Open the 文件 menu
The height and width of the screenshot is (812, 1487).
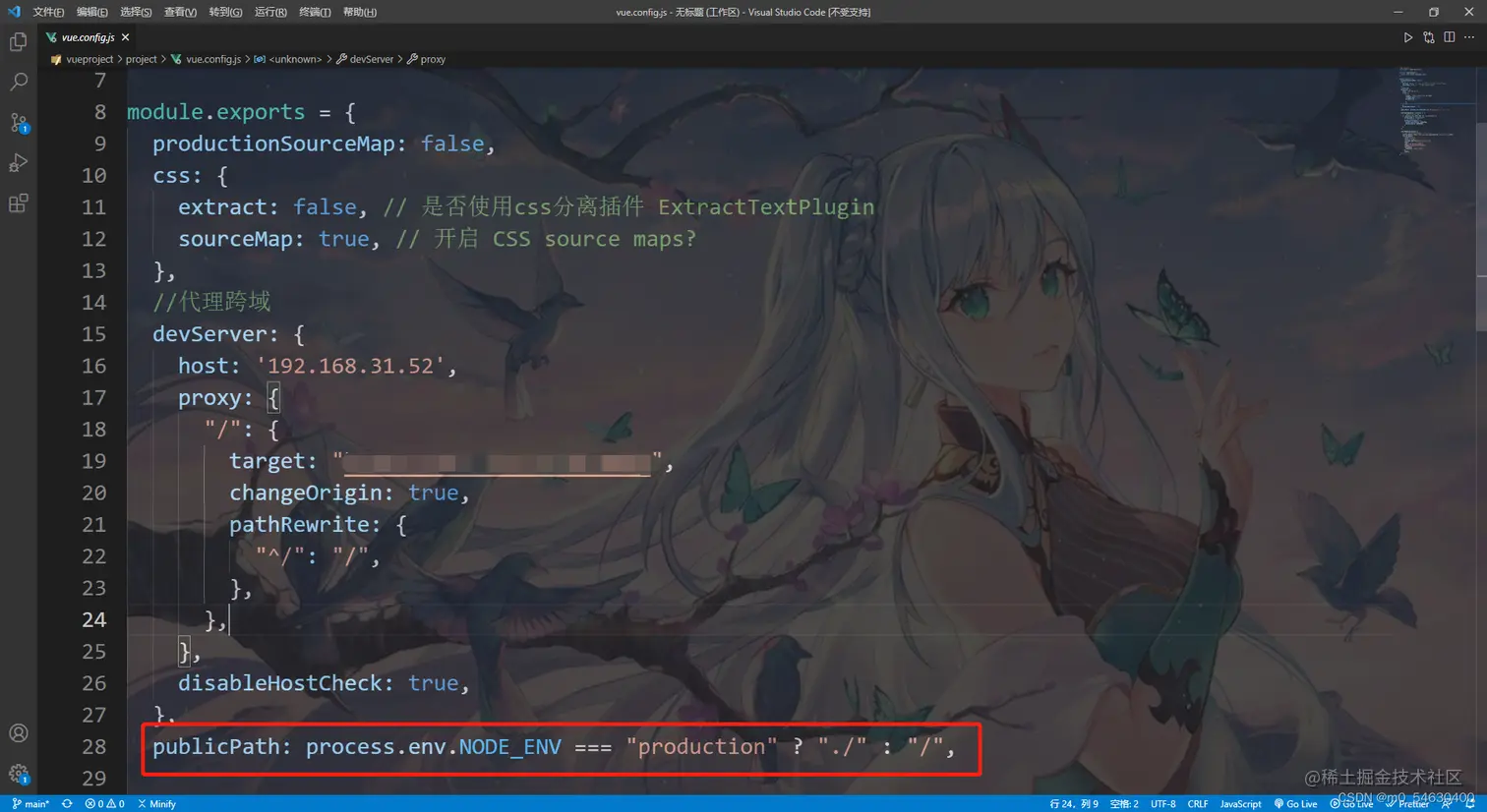tap(48, 12)
